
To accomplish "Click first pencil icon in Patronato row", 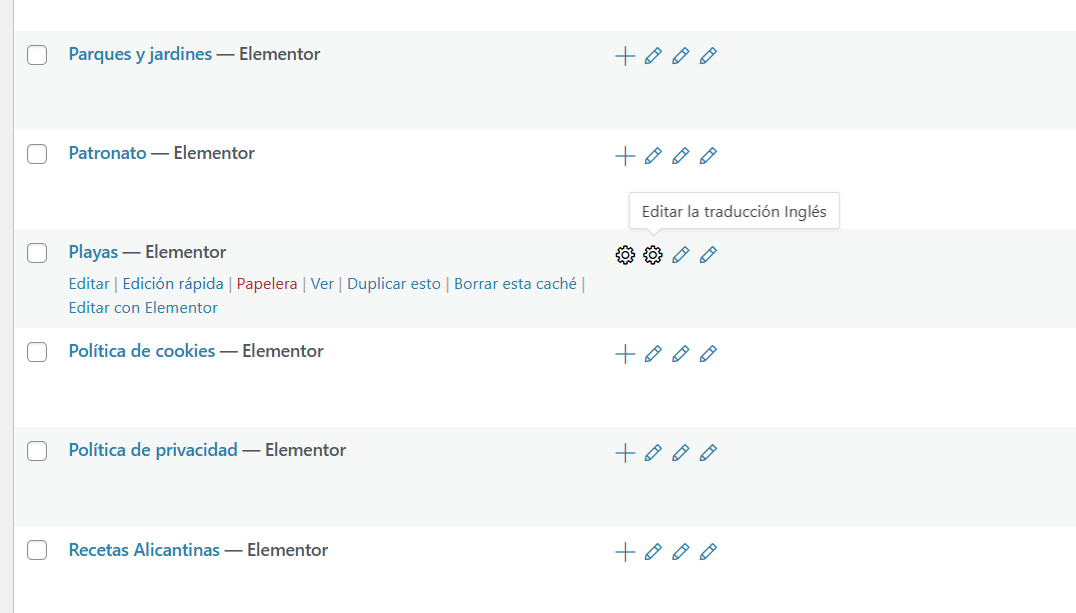I will tap(653, 155).
